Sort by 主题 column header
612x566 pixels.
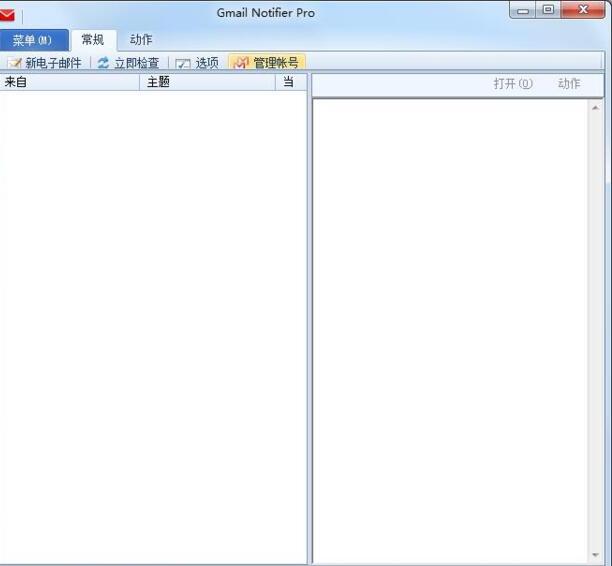[207, 82]
